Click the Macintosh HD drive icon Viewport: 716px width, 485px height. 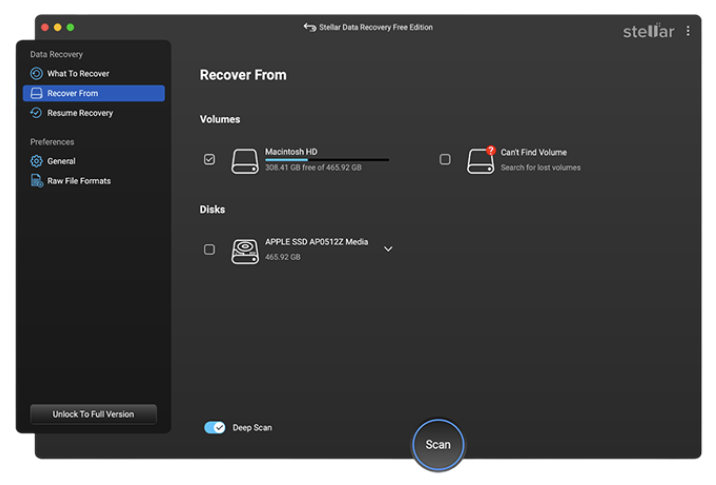(245, 160)
